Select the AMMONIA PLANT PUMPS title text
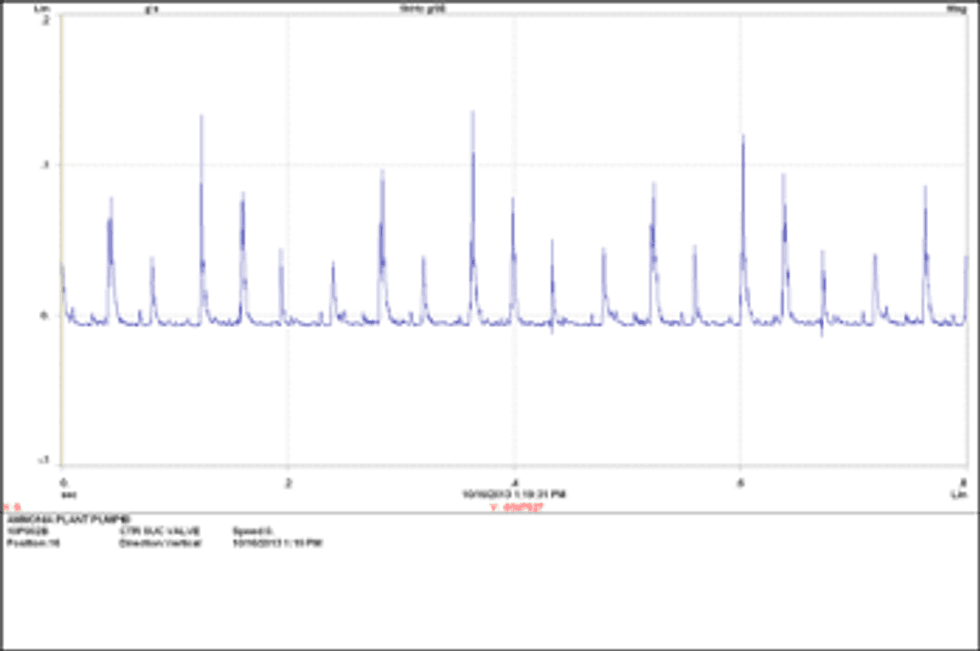 68,518
